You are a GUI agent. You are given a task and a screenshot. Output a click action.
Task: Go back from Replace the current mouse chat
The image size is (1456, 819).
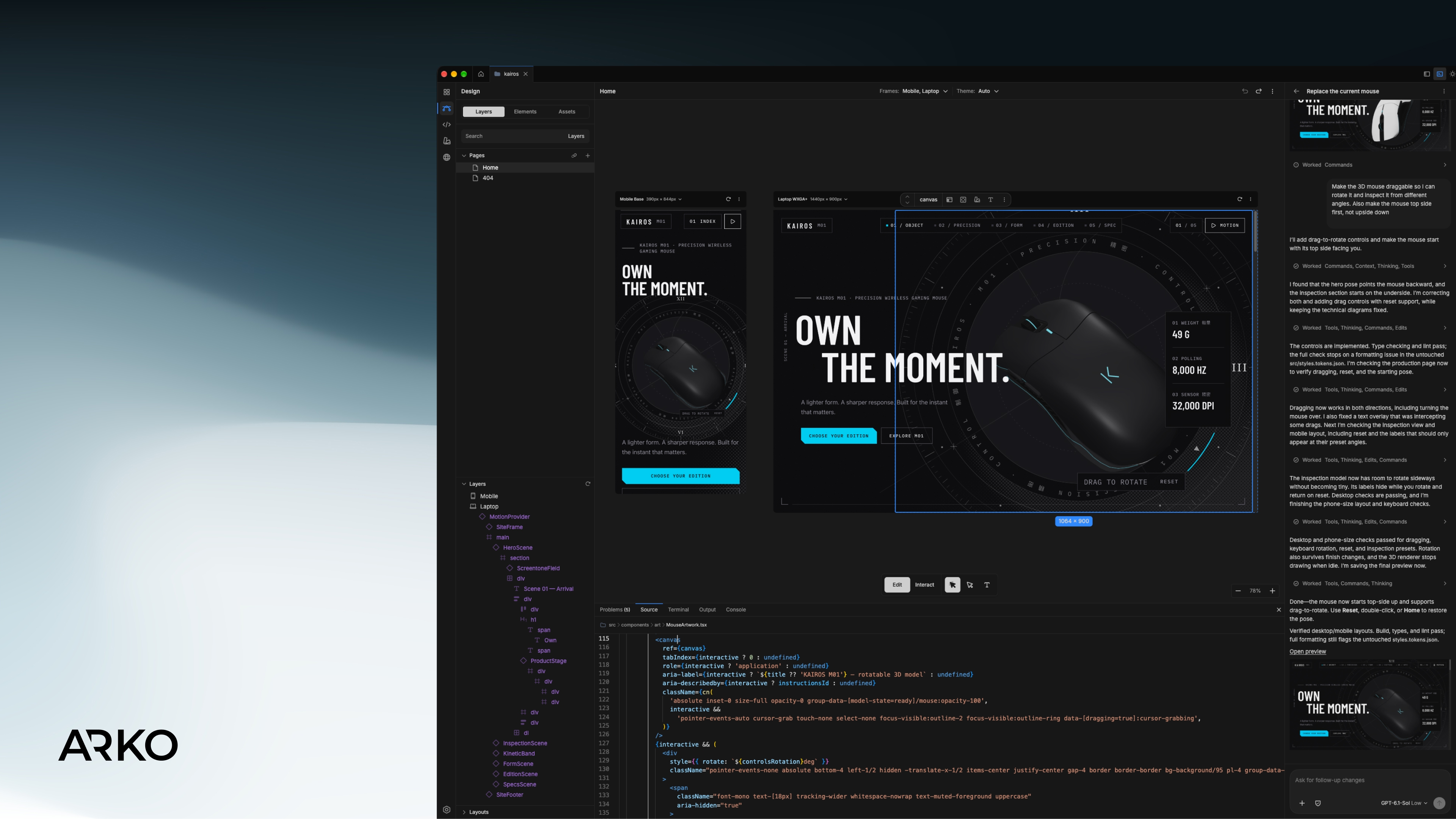[1296, 91]
